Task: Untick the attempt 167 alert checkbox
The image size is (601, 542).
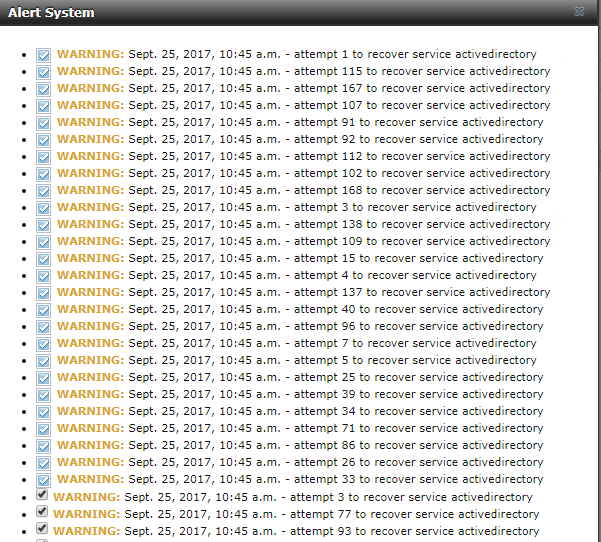Action: 43,89
